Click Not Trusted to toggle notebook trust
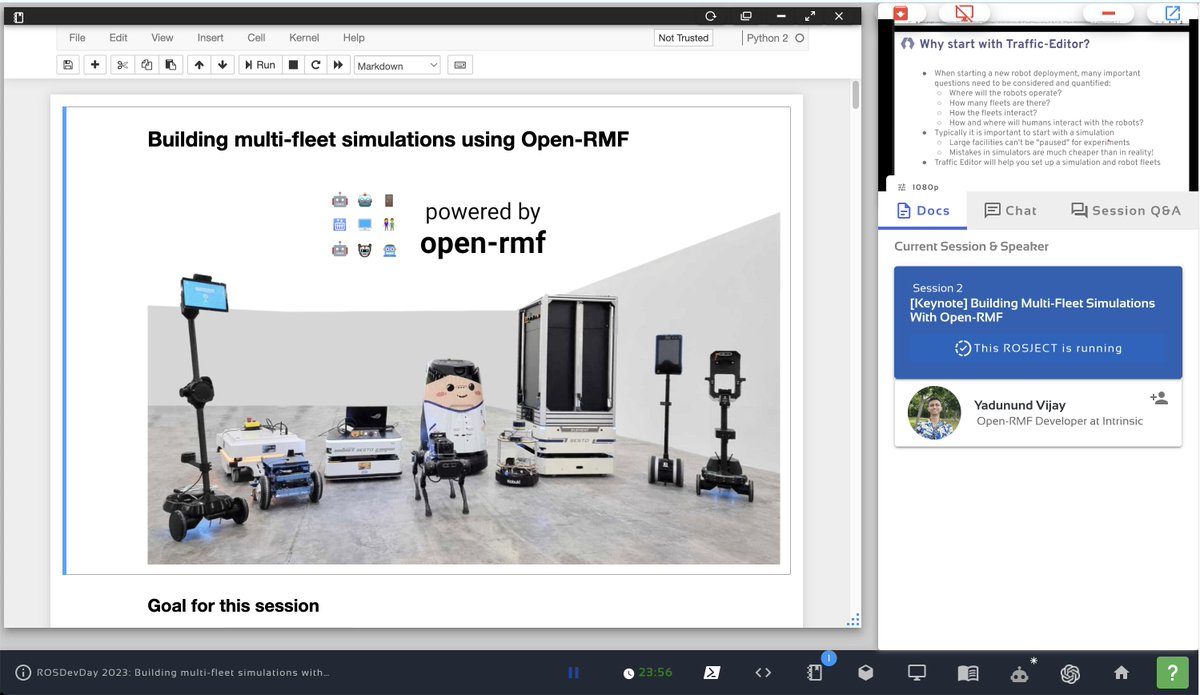 pos(685,37)
